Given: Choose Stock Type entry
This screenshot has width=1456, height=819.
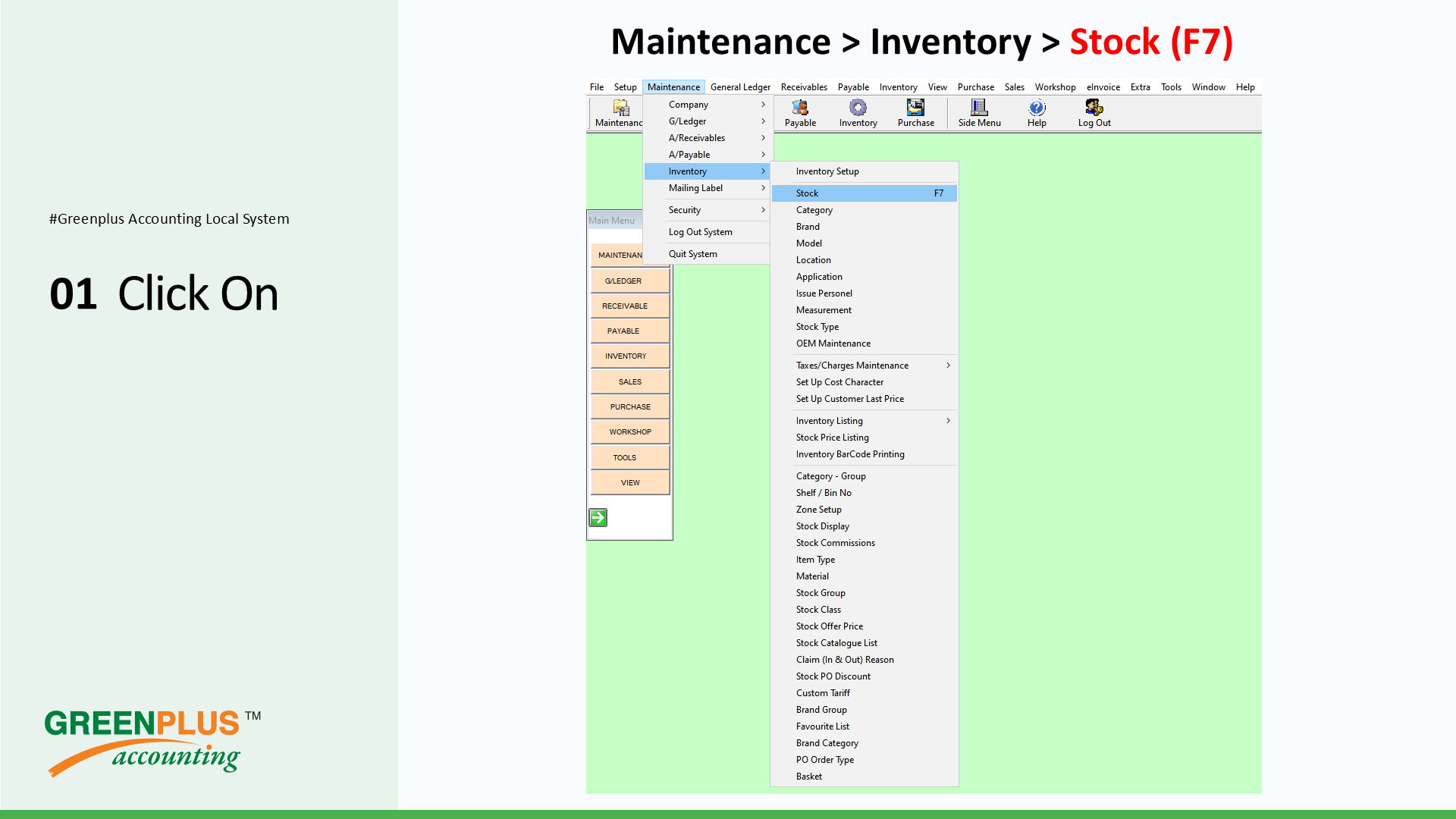Looking at the screenshot, I should pos(864,327).
